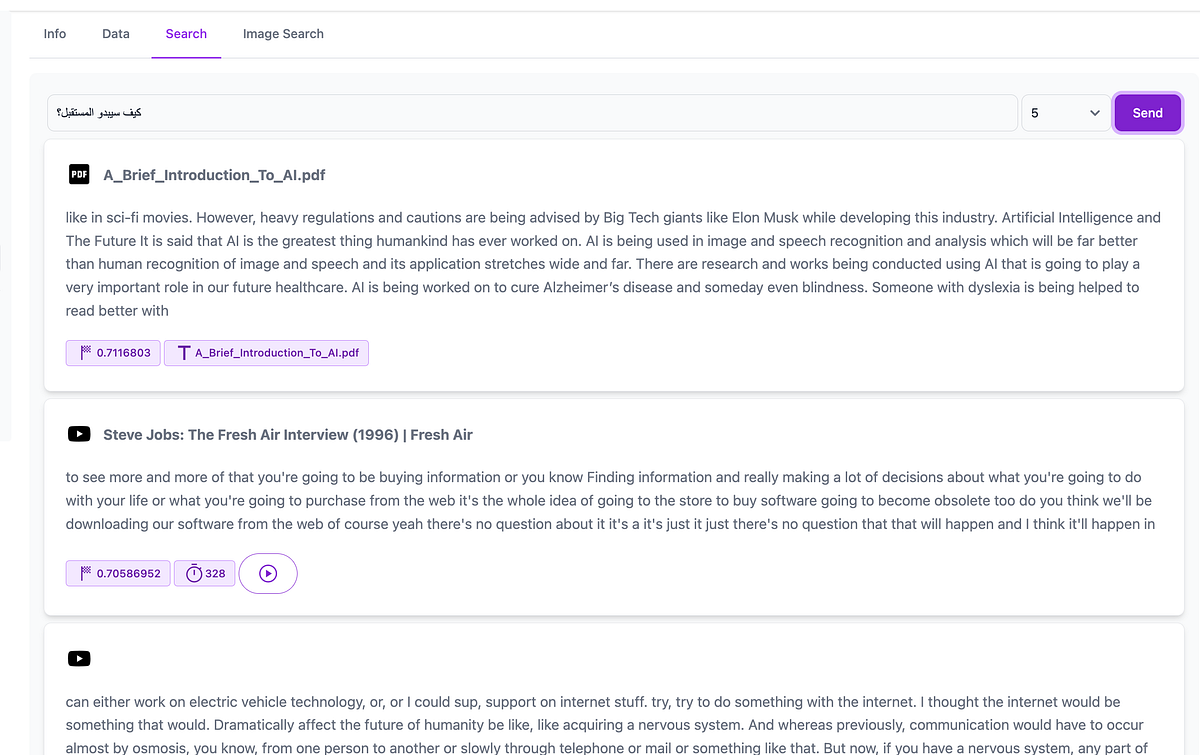Viewport: 1200px width, 755px height.
Task: Click the Steve Jobs Fresh Air result title
Action: [289, 434]
